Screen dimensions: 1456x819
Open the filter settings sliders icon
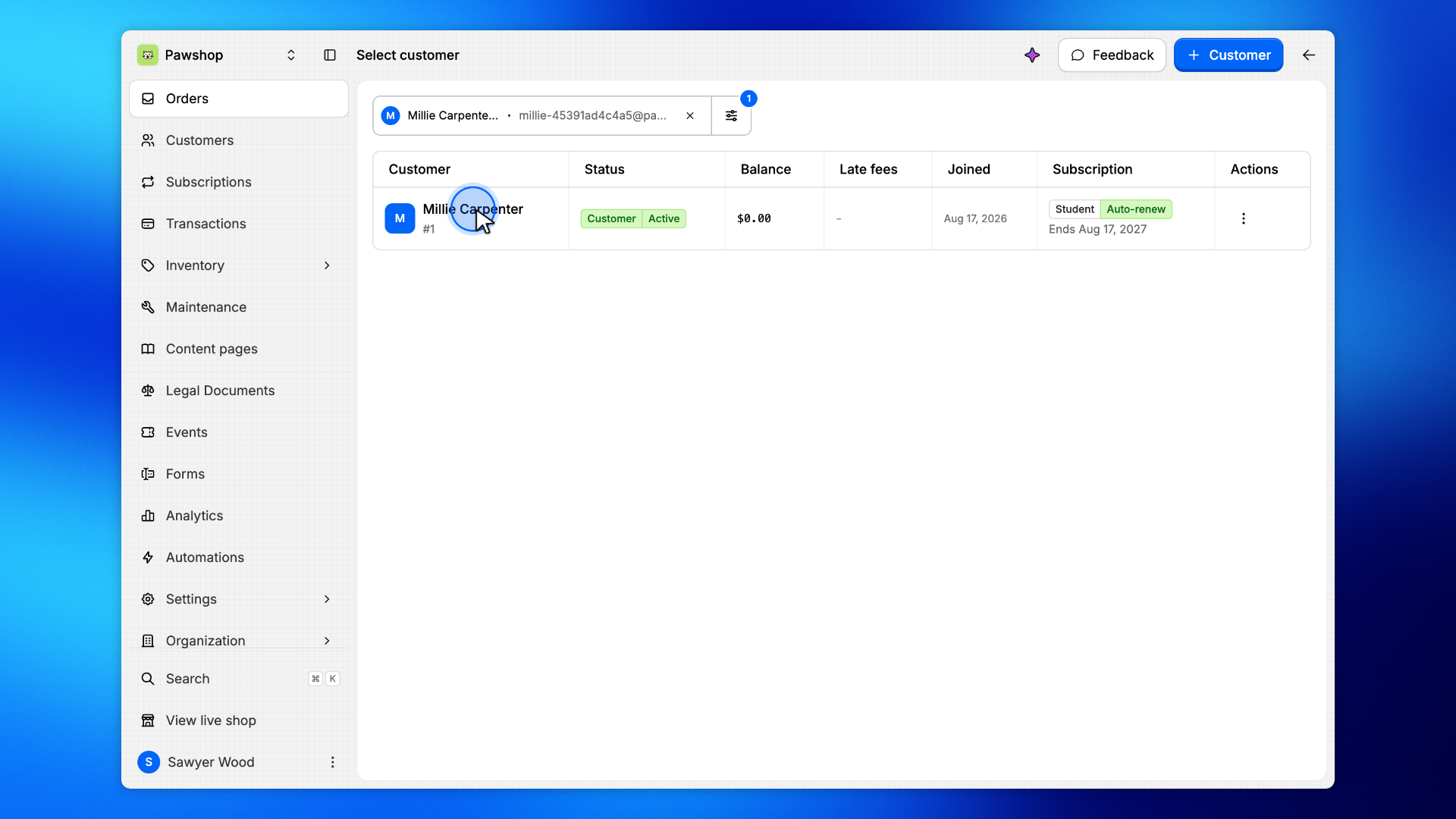tap(731, 115)
